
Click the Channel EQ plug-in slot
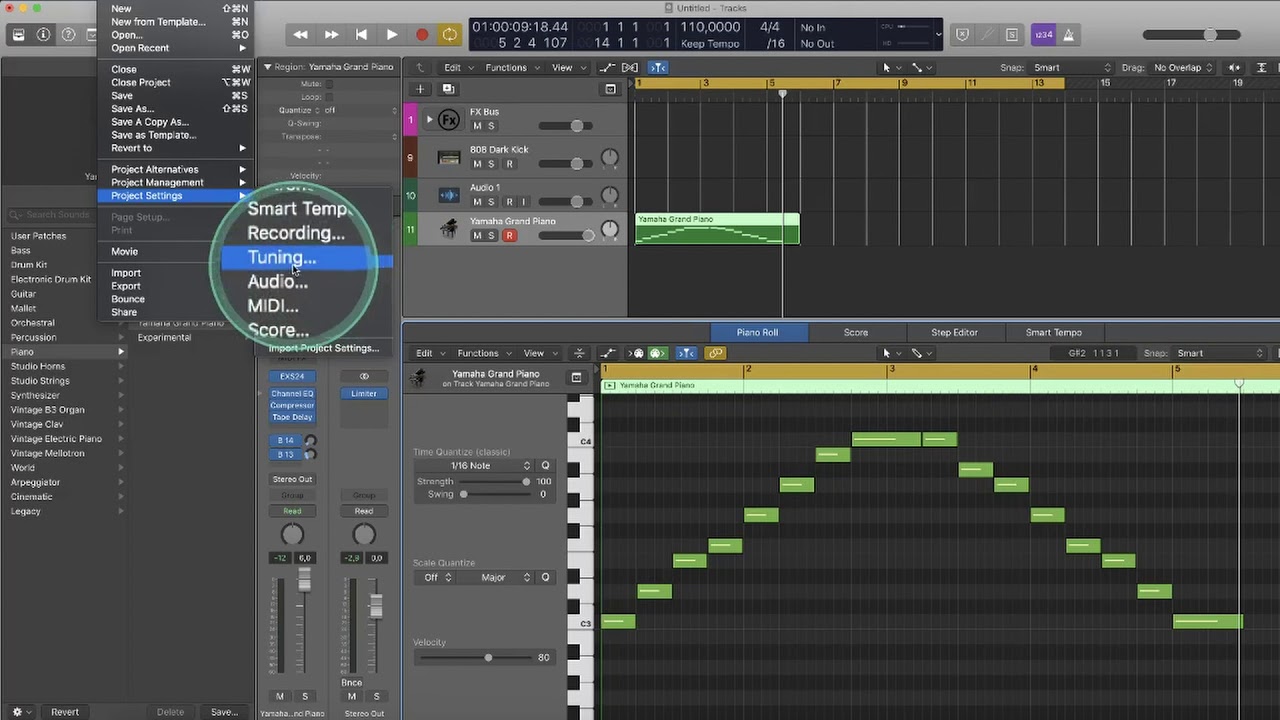[292, 393]
